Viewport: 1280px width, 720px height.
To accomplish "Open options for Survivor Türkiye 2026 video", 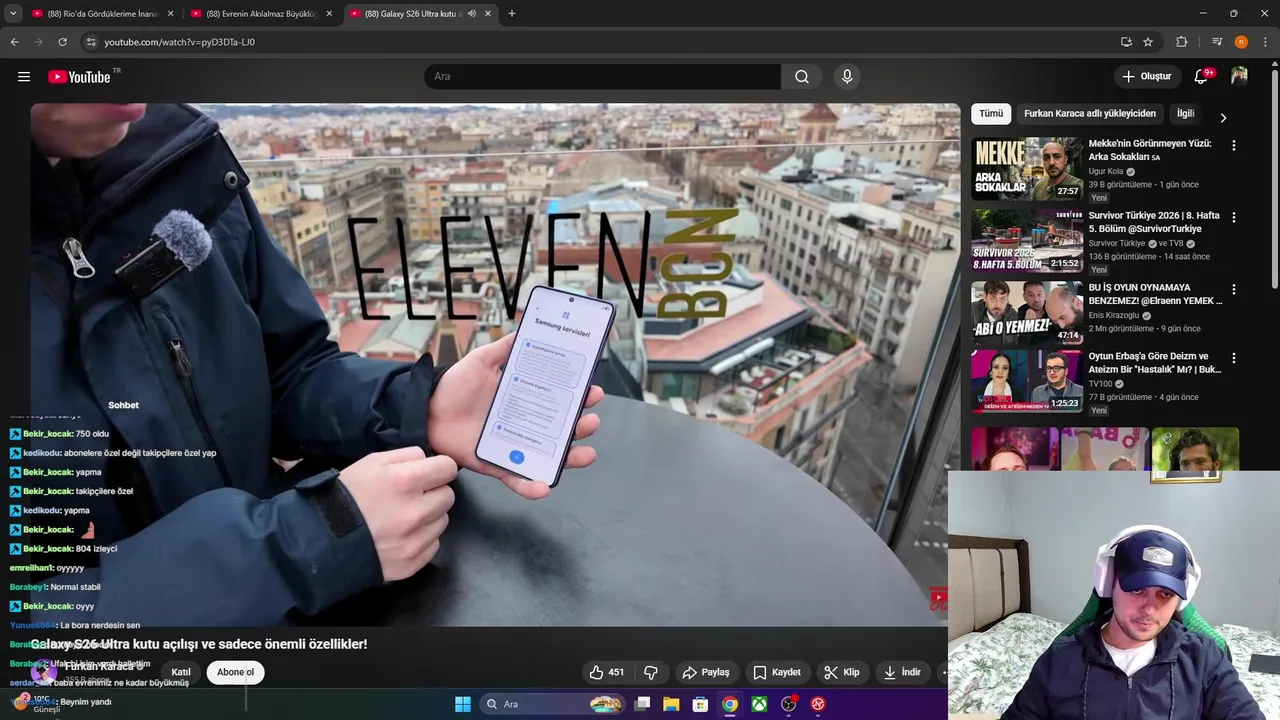I will point(1233,217).
